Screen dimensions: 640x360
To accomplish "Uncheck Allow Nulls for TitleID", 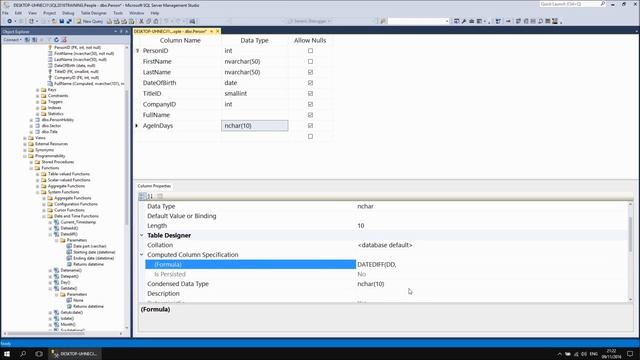I will pyautogui.click(x=310, y=93).
